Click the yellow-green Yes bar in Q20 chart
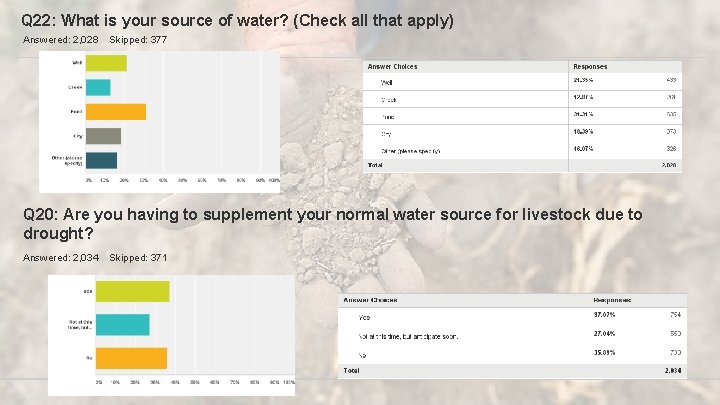720x405 pixels. pos(133,291)
